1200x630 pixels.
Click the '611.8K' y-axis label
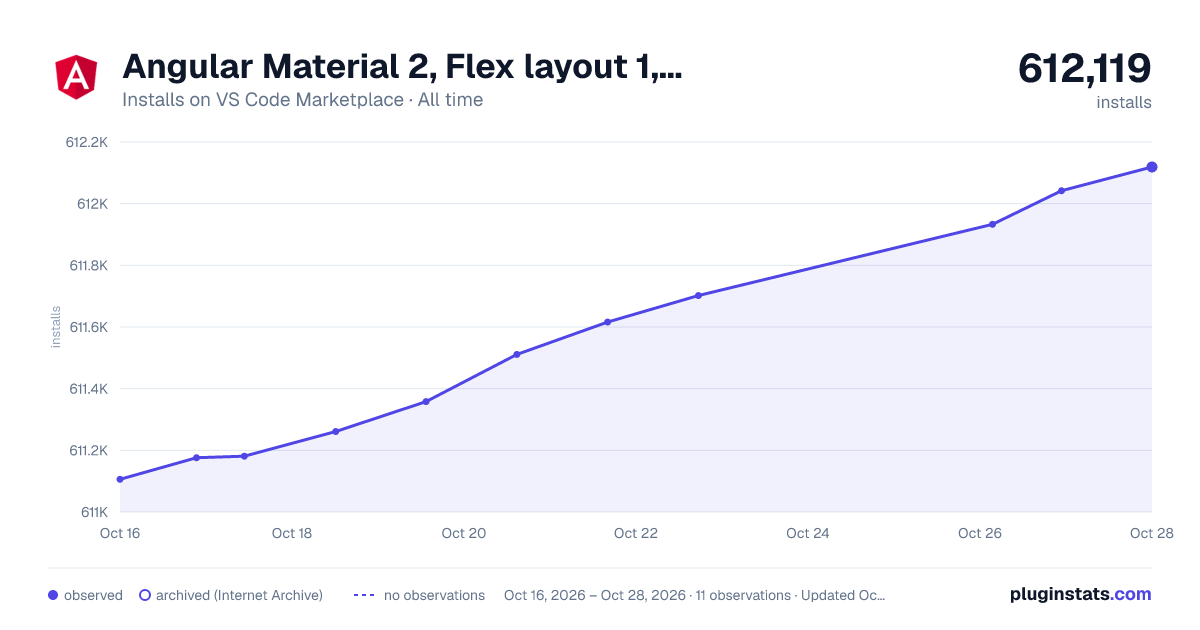click(87, 265)
